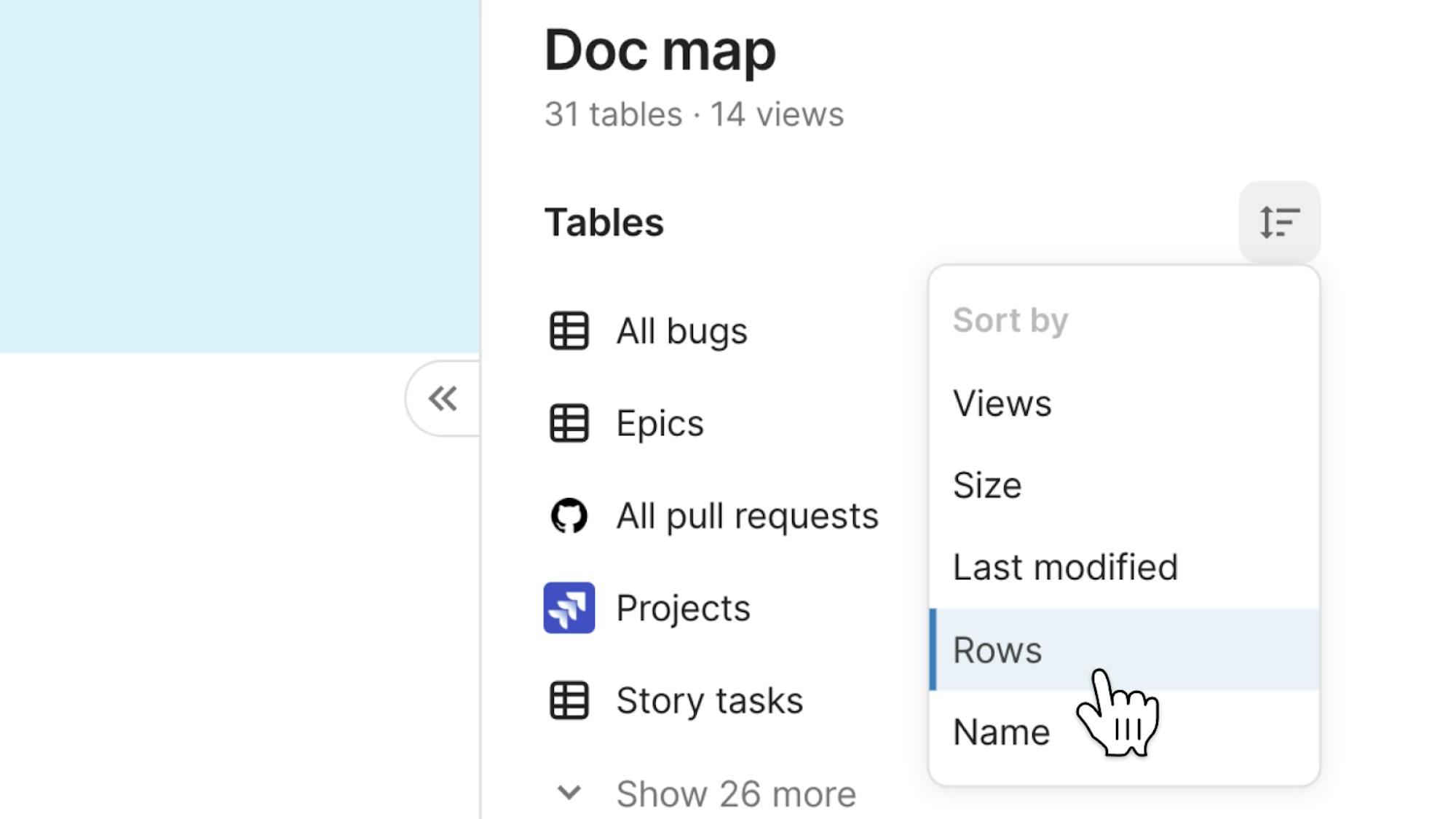Sort tables by Size

(987, 486)
